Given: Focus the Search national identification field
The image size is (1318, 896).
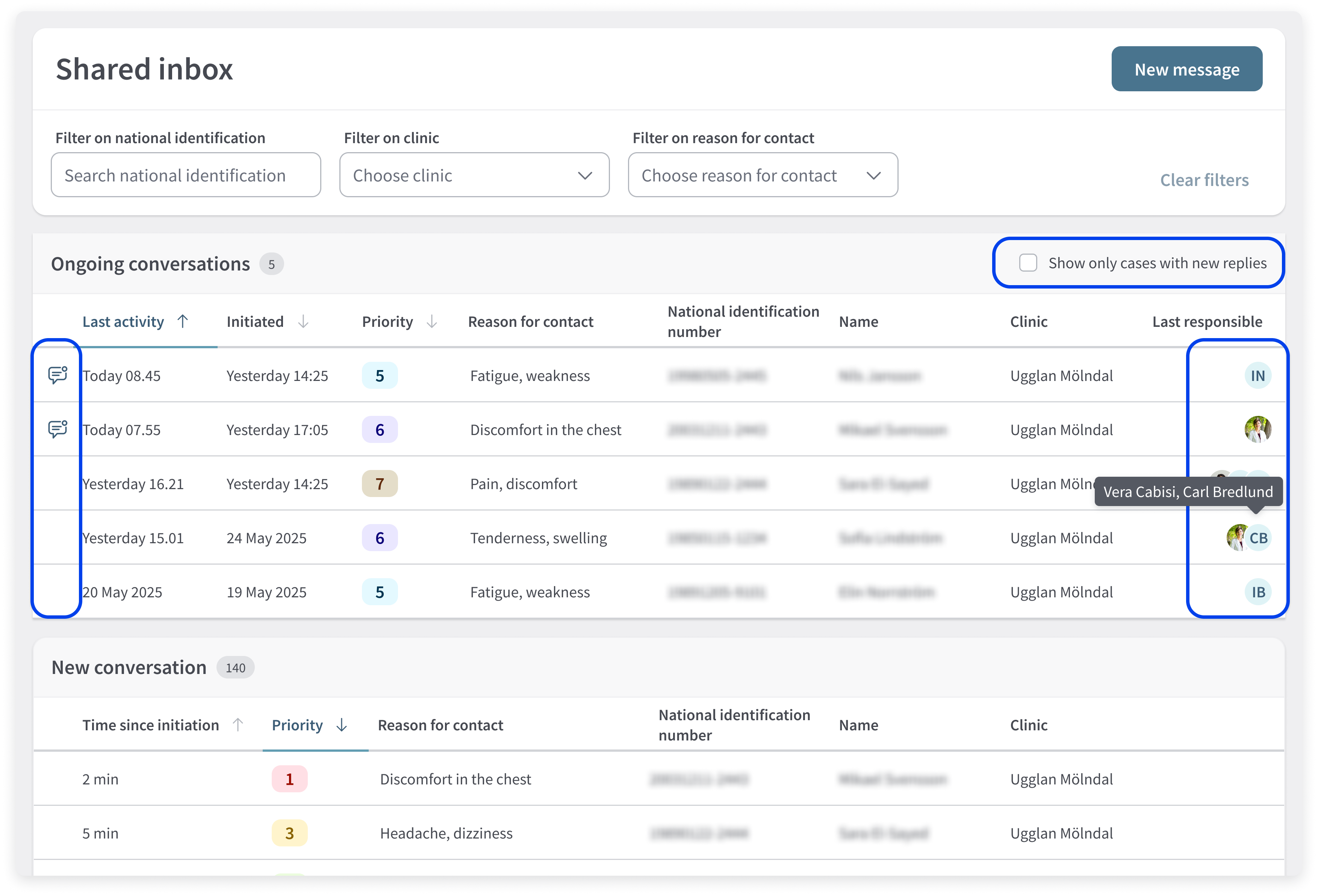Looking at the screenshot, I should pyautogui.click(x=186, y=175).
